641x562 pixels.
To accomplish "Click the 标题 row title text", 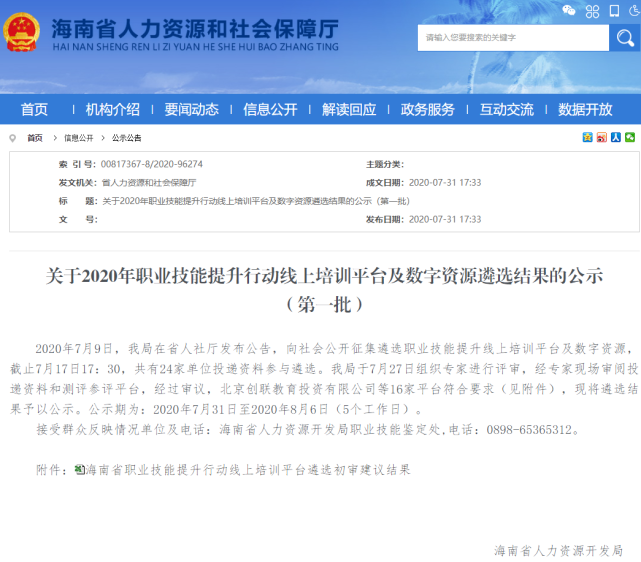I will pyautogui.click(x=256, y=201).
